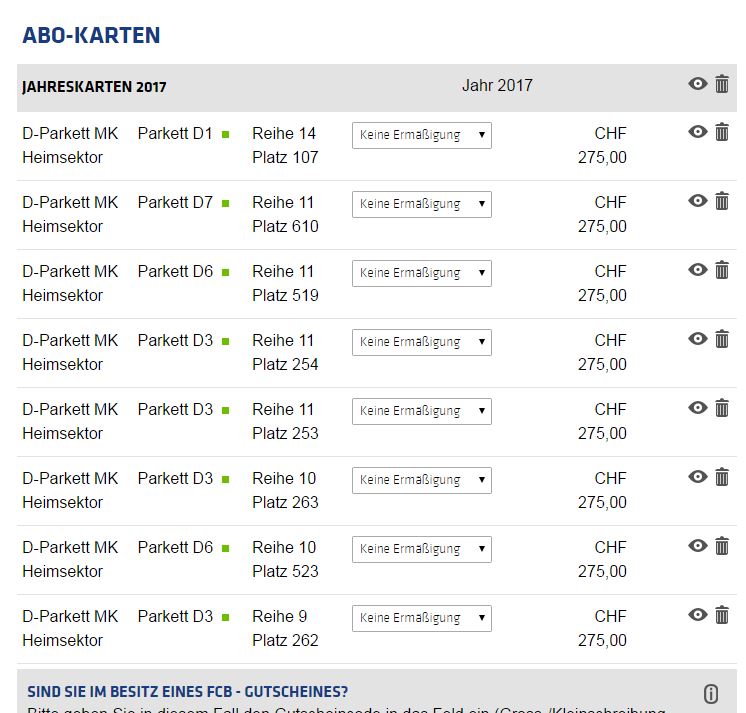Trash the Platz 253 ticket row
Screen dimensions: 746x713
click(x=722, y=408)
